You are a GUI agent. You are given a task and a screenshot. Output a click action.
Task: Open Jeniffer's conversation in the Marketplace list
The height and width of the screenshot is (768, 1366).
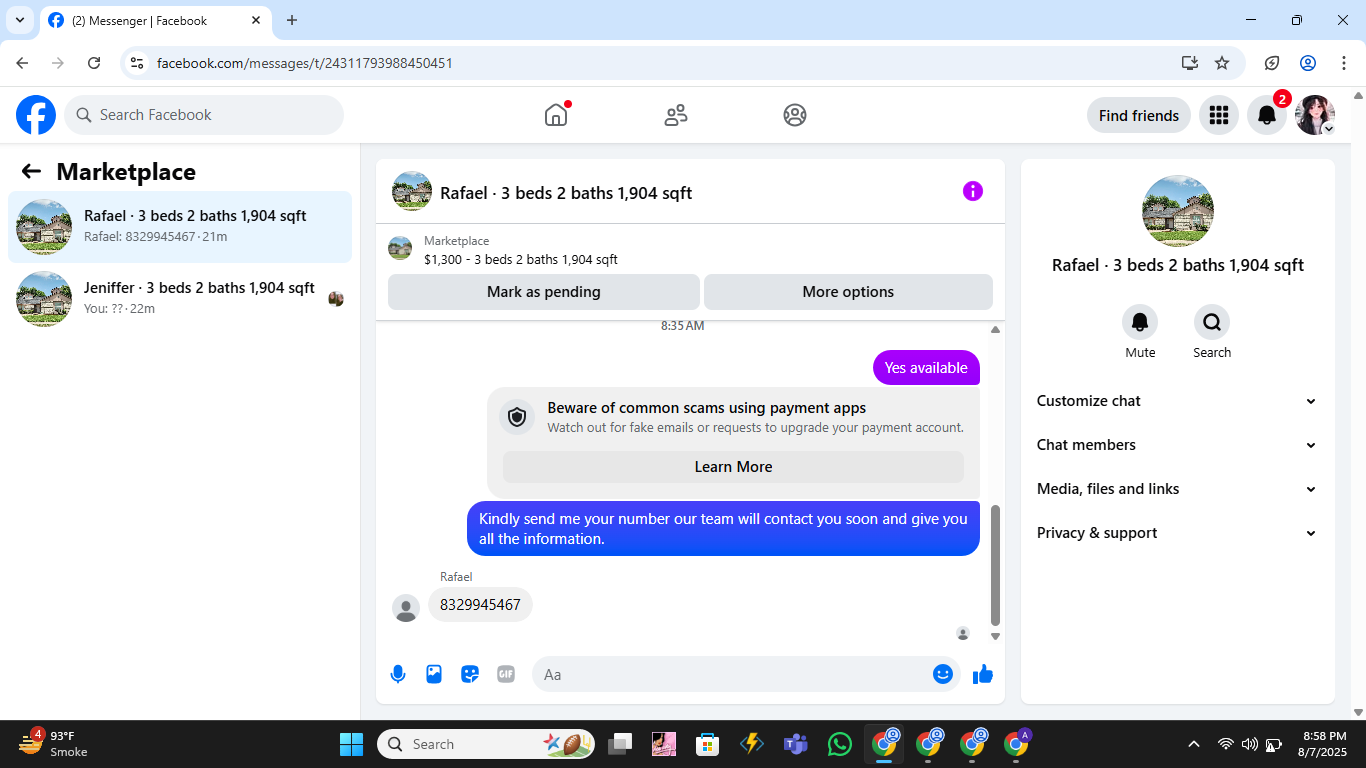click(180, 299)
